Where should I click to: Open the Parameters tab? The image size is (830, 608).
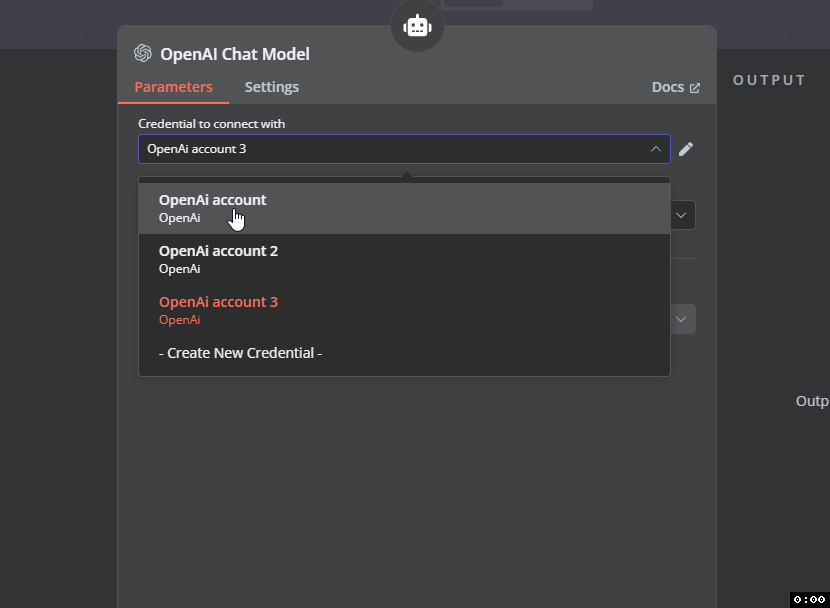point(174,87)
